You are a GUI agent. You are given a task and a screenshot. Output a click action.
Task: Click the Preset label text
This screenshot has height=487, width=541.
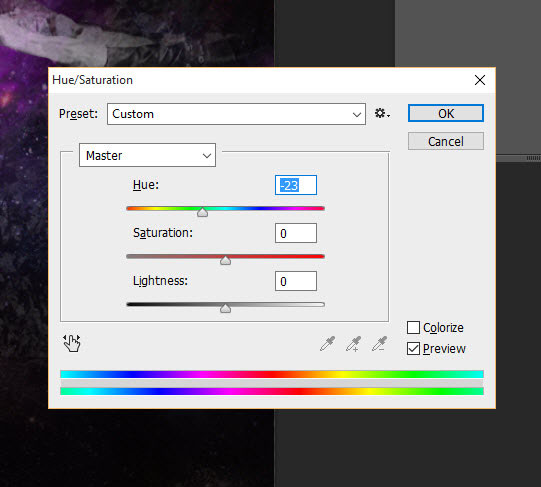[x=78, y=114]
